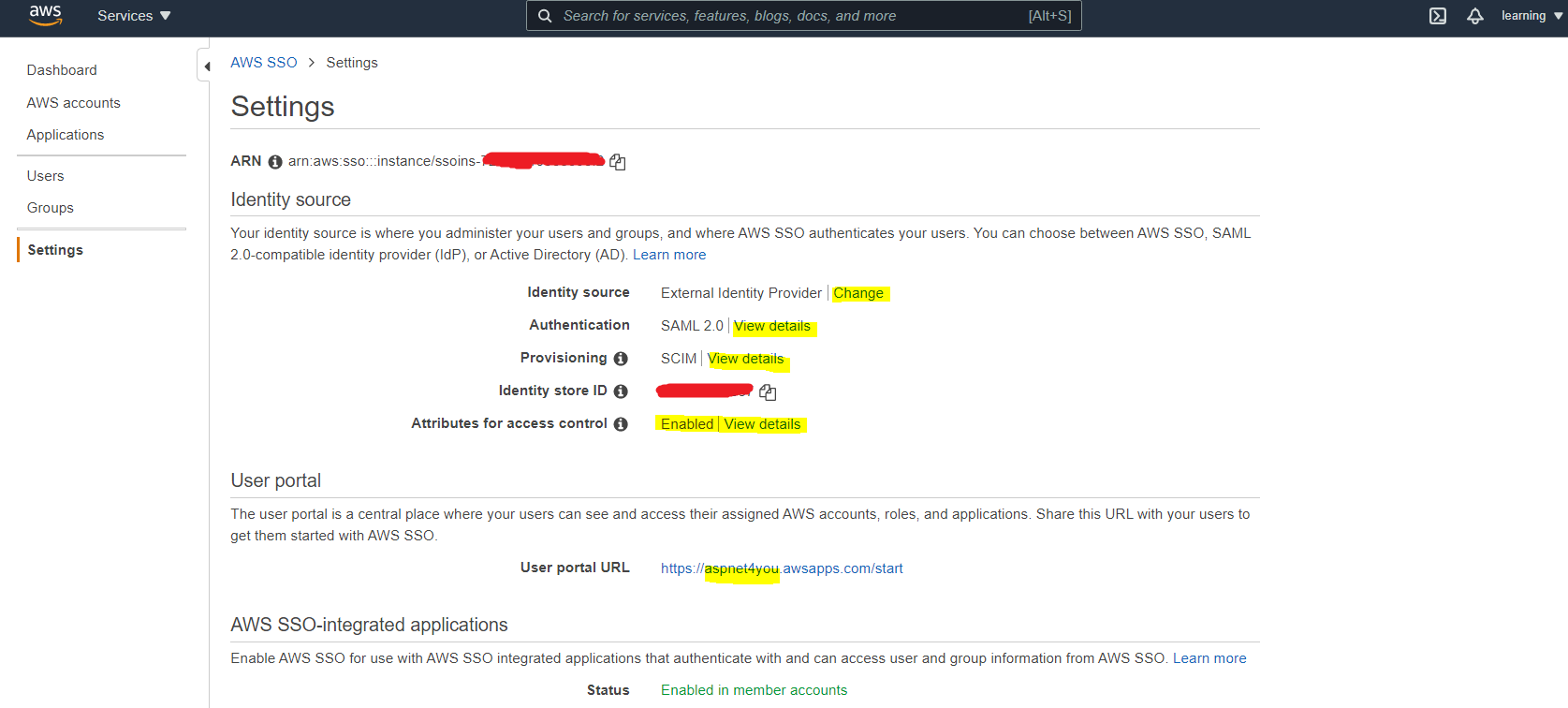Screen dimensions: 1568x708
Task: Click the AWS SSO breadcrumb link
Action: (264, 63)
